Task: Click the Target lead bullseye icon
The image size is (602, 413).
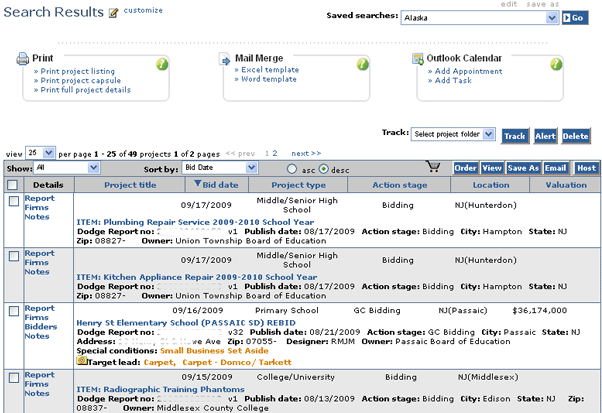Action: pos(81,360)
